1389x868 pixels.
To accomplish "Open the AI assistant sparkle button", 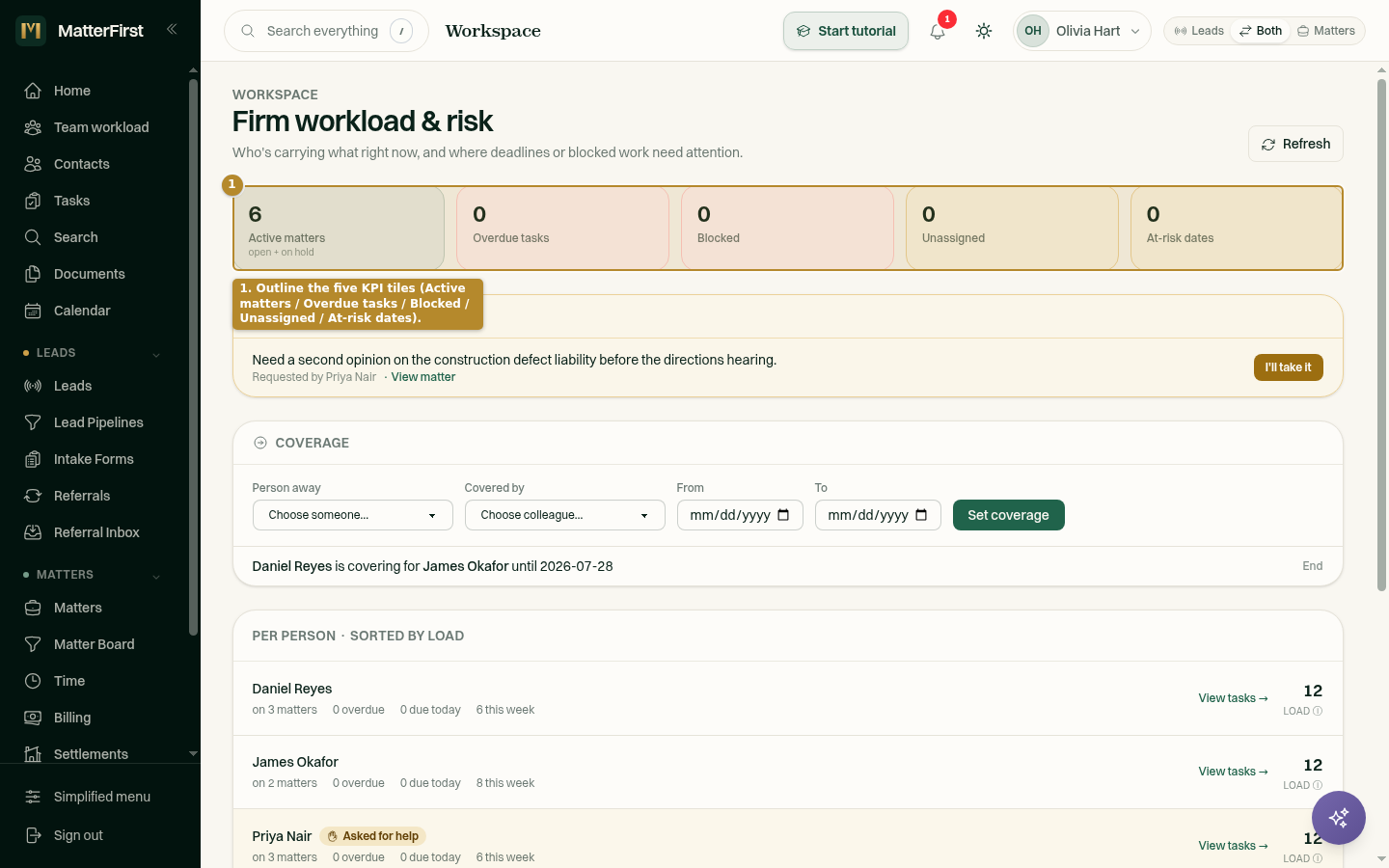I will tap(1339, 818).
